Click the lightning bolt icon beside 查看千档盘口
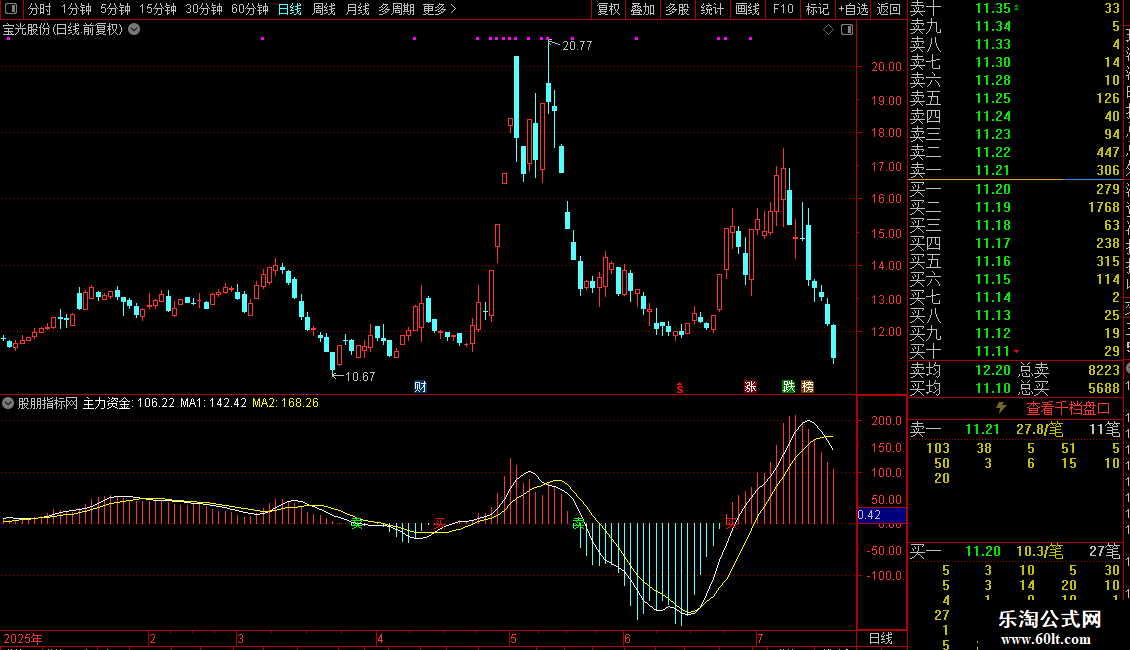The image size is (1130, 650). (1001, 408)
